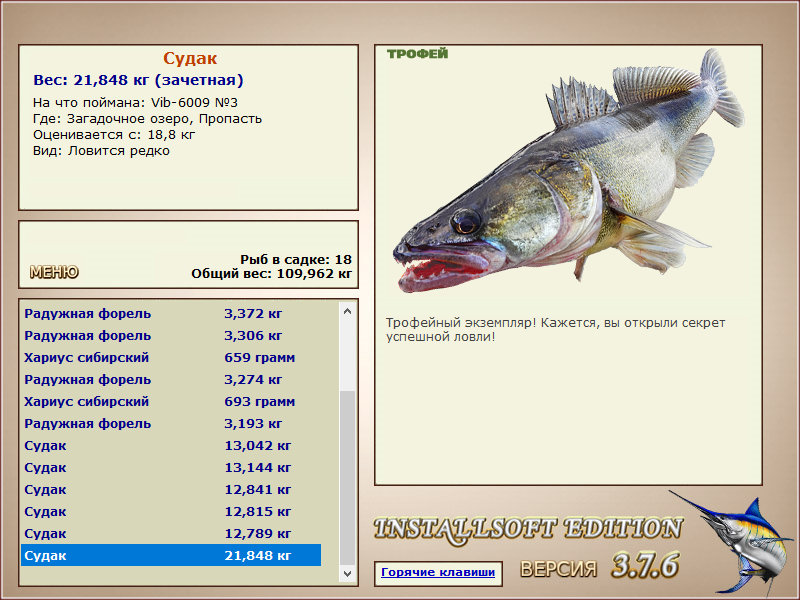The width and height of the screenshot is (800, 600).
Task: Open the МЕНЮ button
Action: click(x=54, y=272)
